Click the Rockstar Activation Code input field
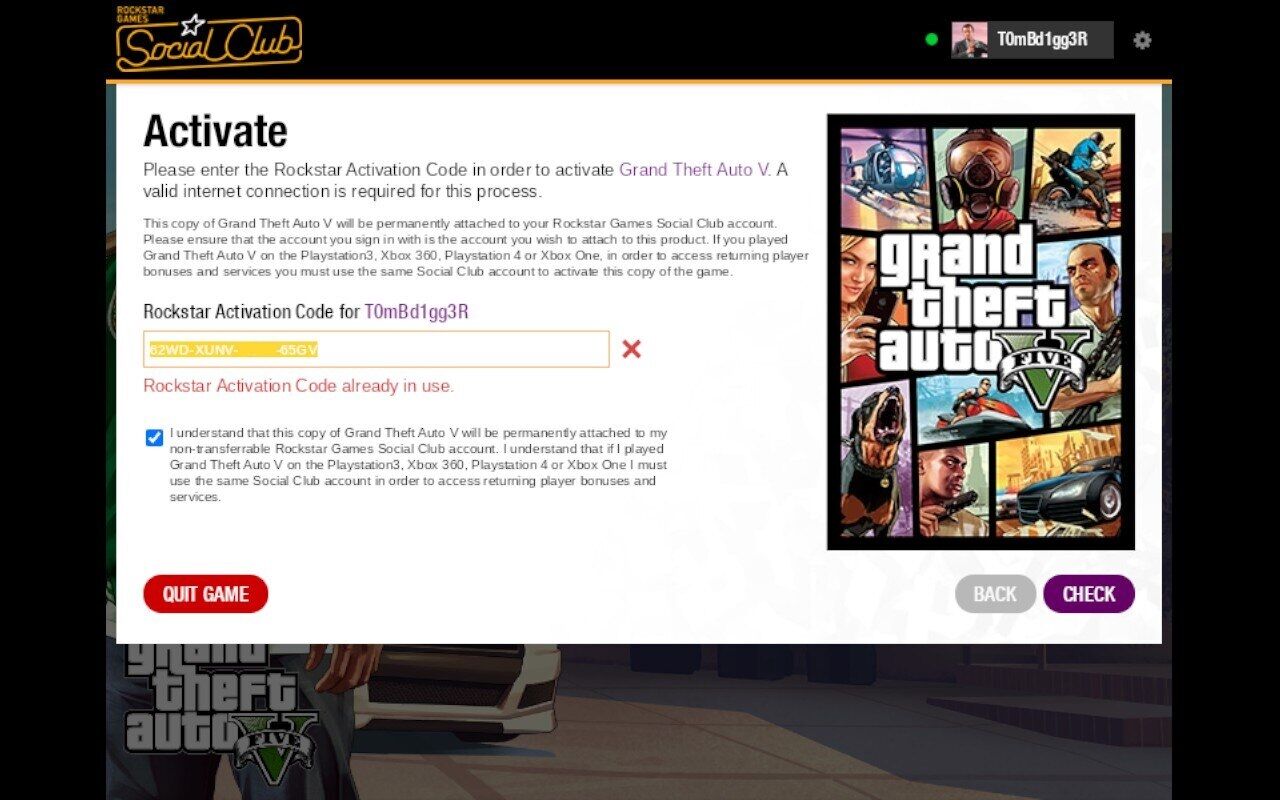The width and height of the screenshot is (1280, 800). pos(376,349)
